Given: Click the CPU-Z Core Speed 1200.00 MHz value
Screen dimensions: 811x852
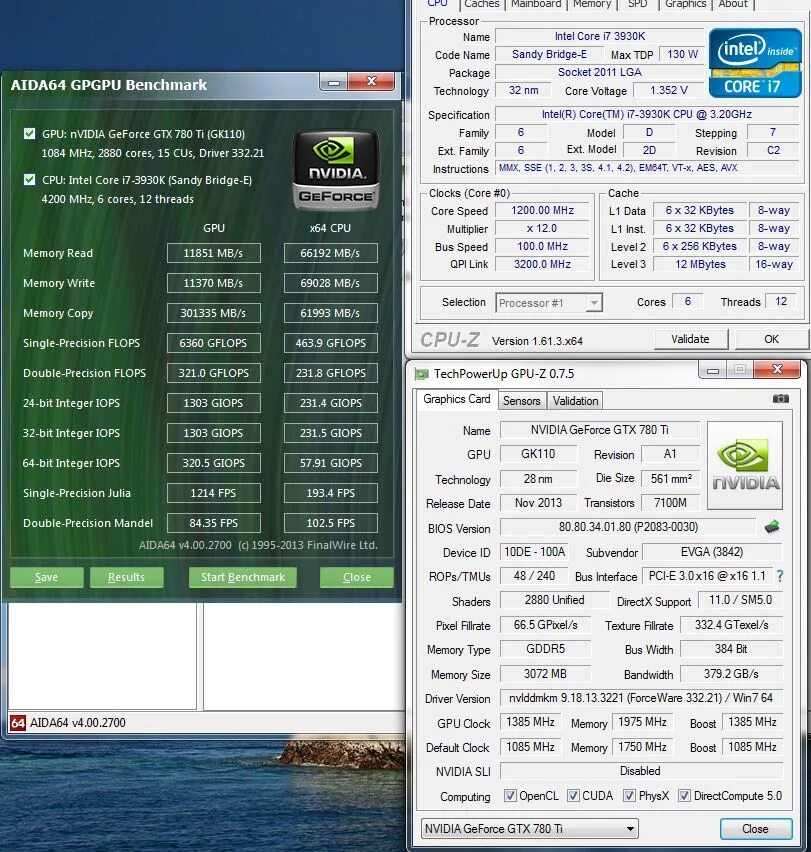Looking at the screenshot, I should 542,211.
